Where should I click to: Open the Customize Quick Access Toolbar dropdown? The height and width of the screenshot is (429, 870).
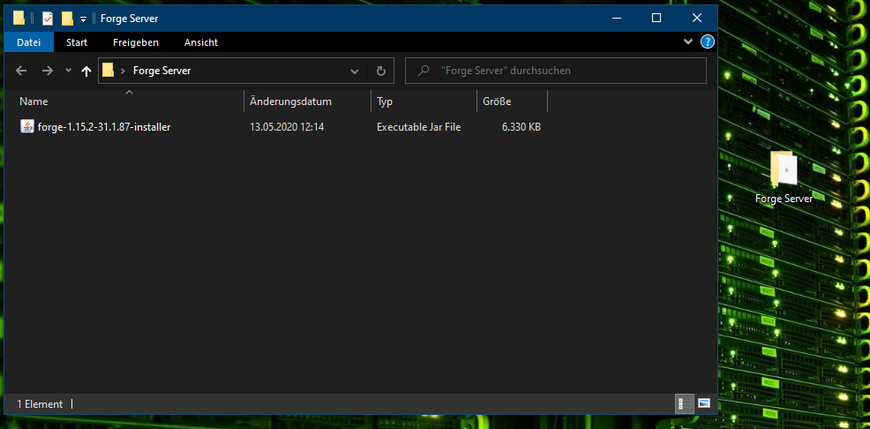pyautogui.click(x=84, y=18)
